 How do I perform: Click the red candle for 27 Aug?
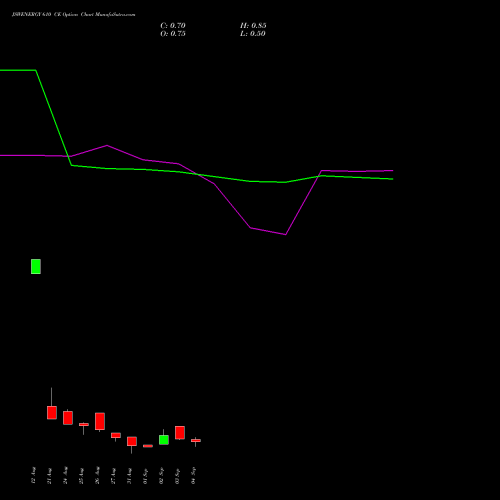click(116, 435)
